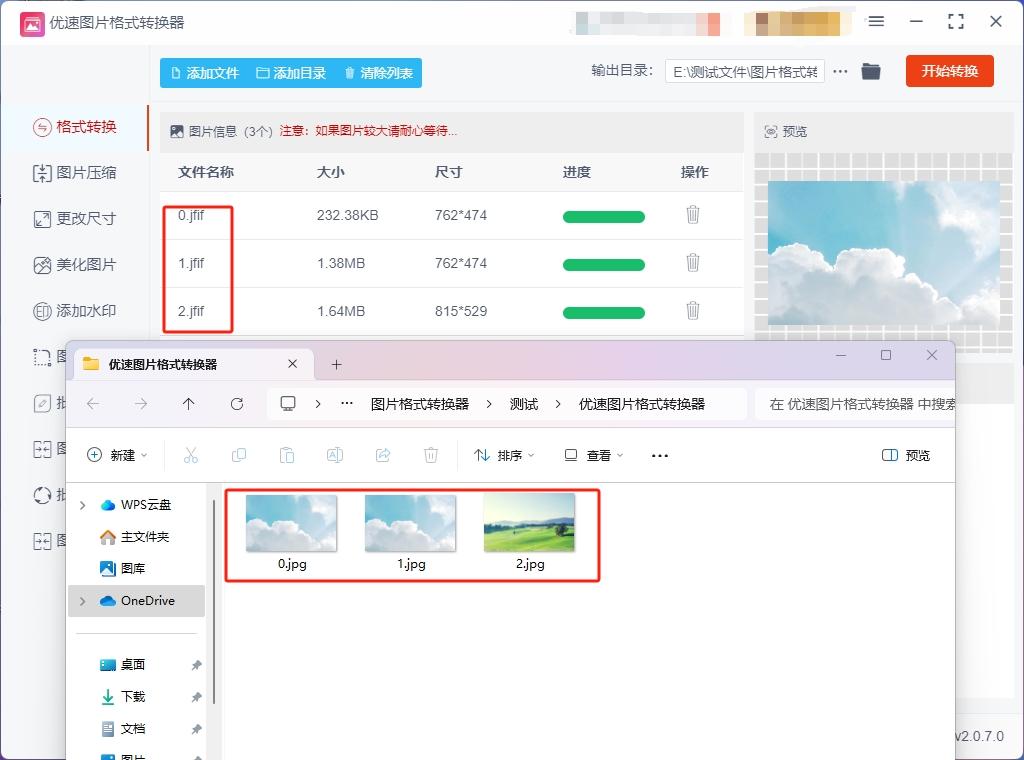Click the folder icon beside 输出目录
Viewport: 1024px width, 760px height.
(869, 71)
